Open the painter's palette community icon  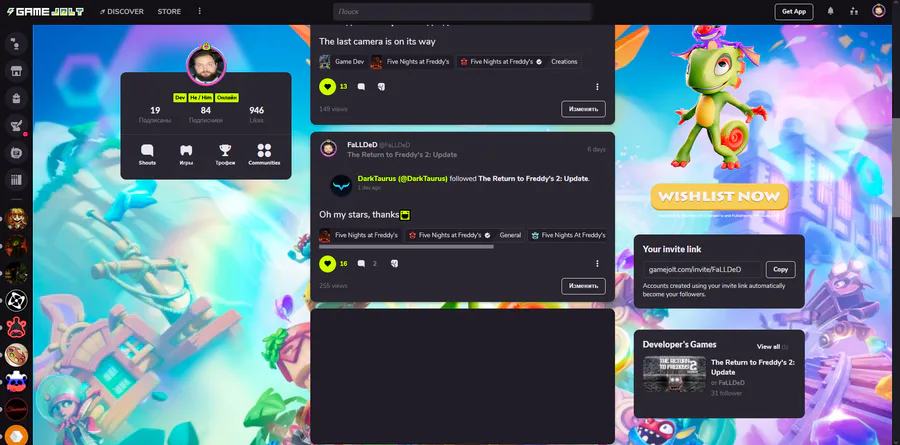pos(17,355)
